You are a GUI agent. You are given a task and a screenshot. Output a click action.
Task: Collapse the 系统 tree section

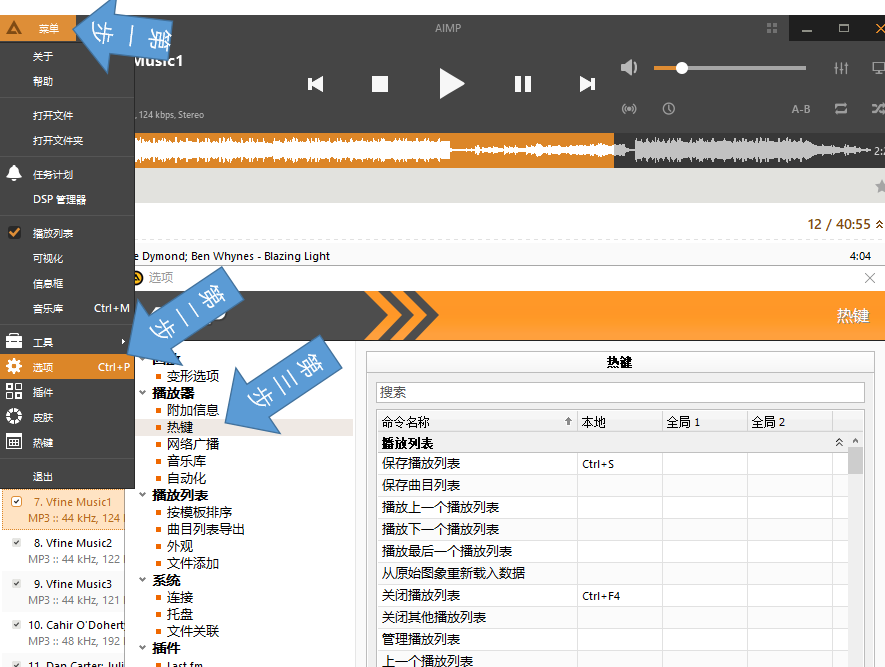click(143, 580)
